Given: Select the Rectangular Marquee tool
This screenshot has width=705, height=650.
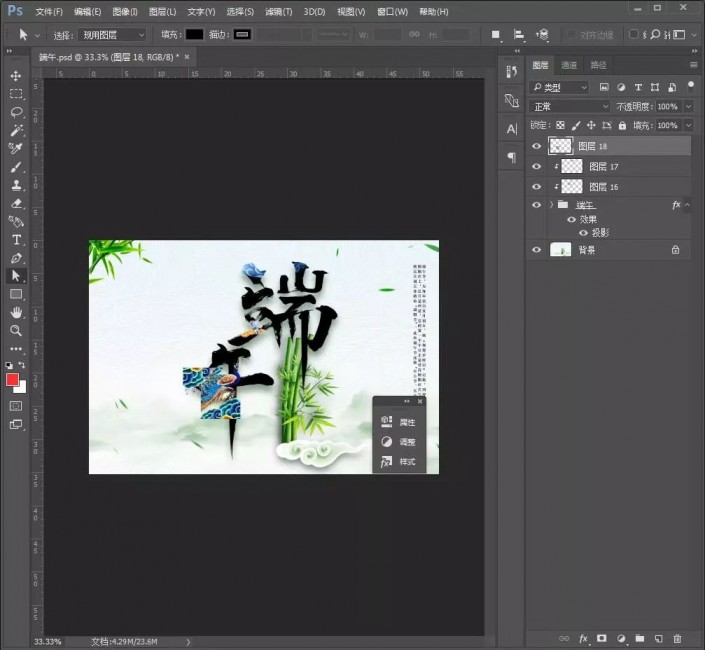Looking at the screenshot, I should (16, 93).
